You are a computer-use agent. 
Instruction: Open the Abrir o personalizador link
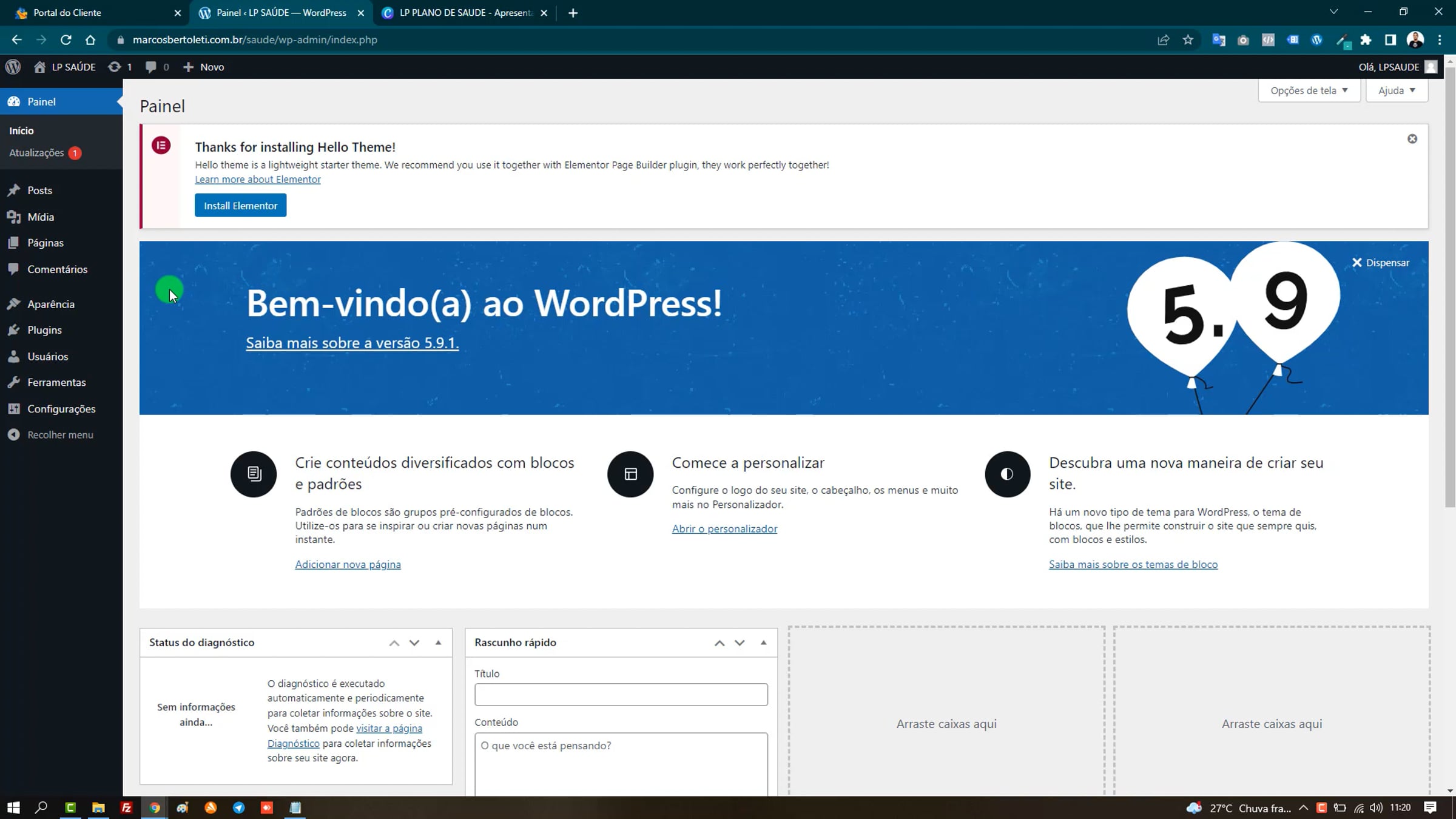(x=724, y=528)
